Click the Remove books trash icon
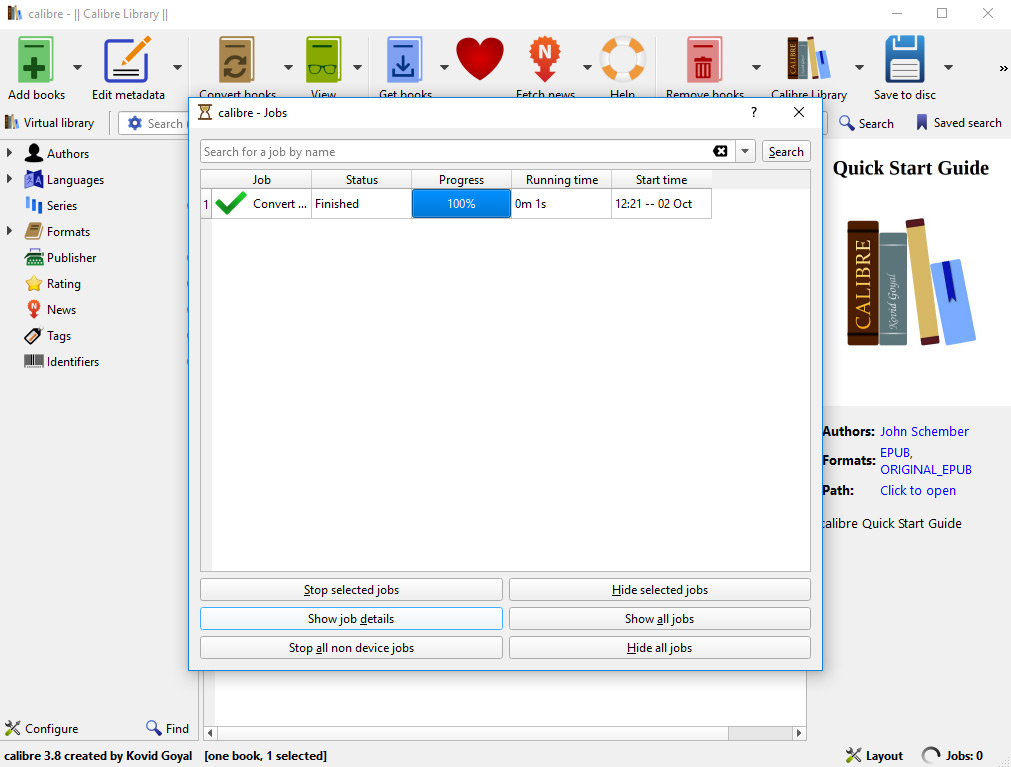This screenshot has height=767, width=1011. 704,59
